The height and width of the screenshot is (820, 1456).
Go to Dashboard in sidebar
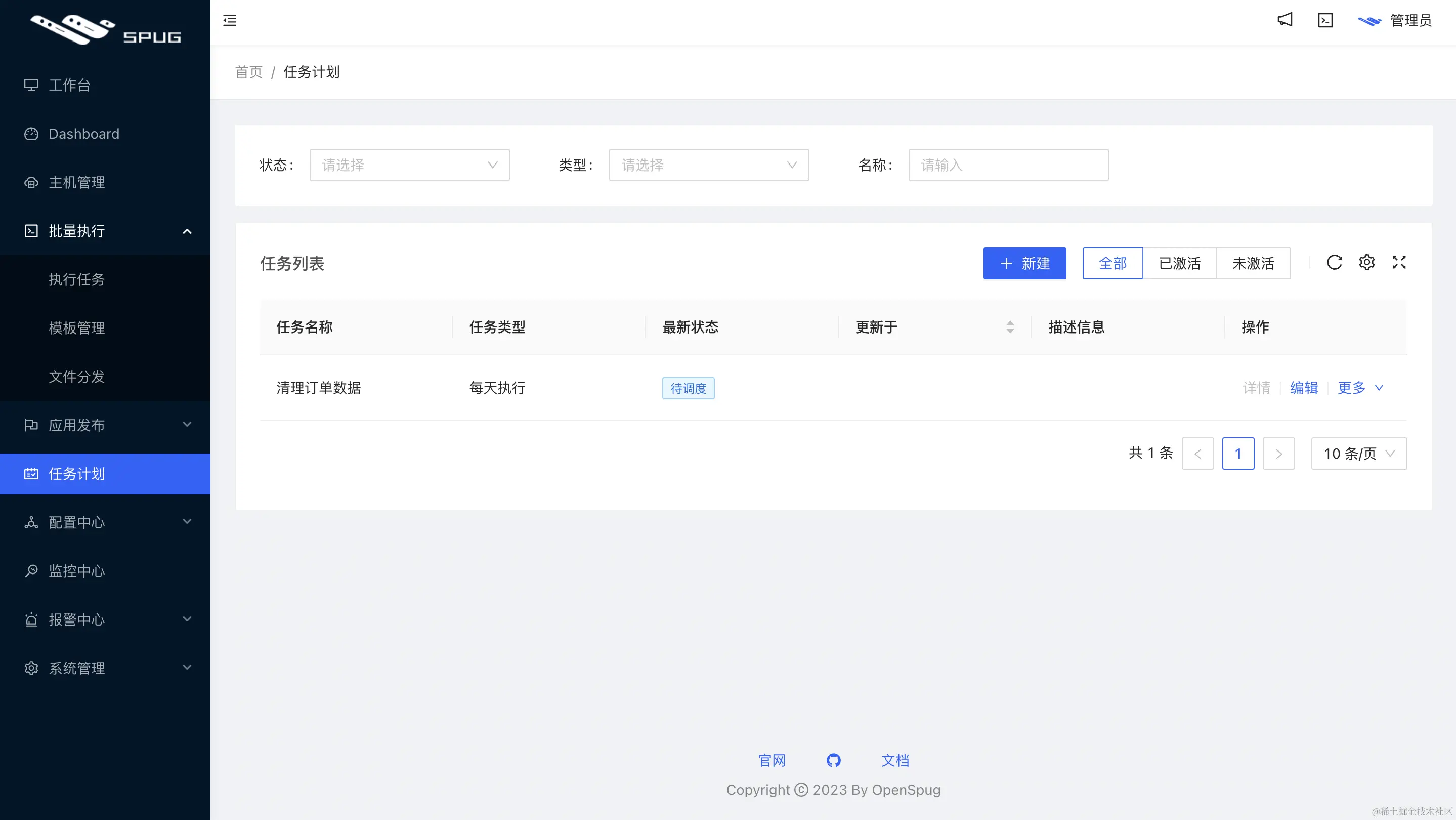coord(83,134)
